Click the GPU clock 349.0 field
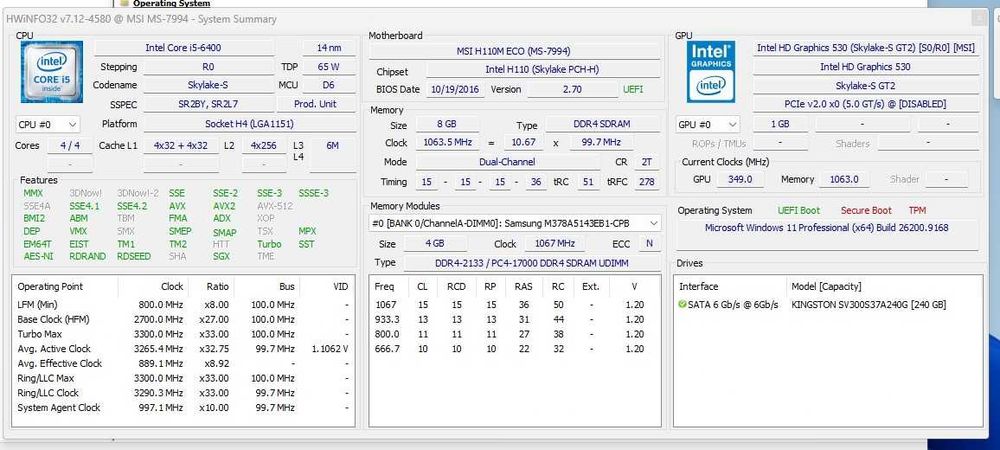This screenshot has width=1000, height=450. click(740, 180)
